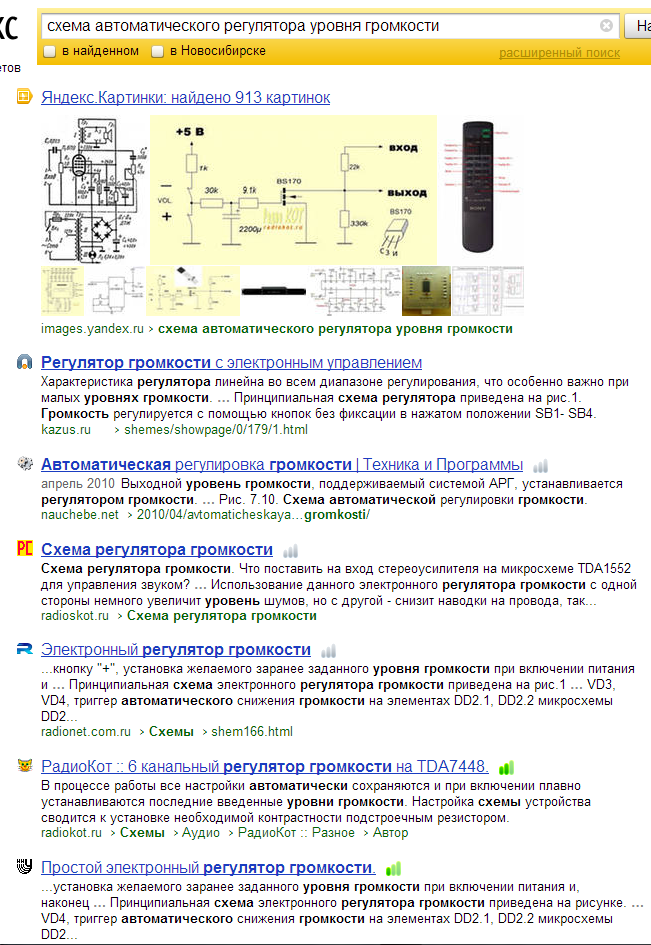Click the rating bars icon after Техника и Программы
The height and width of the screenshot is (945, 651).
pos(541,465)
